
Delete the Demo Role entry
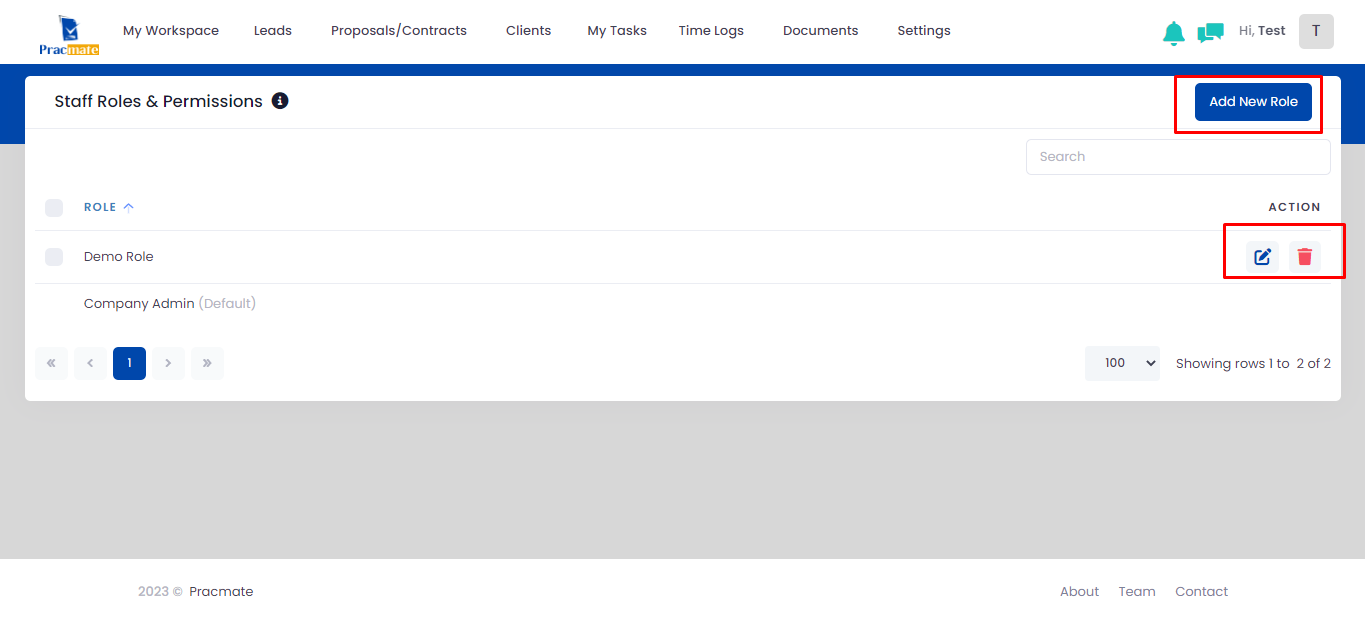[1304, 257]
